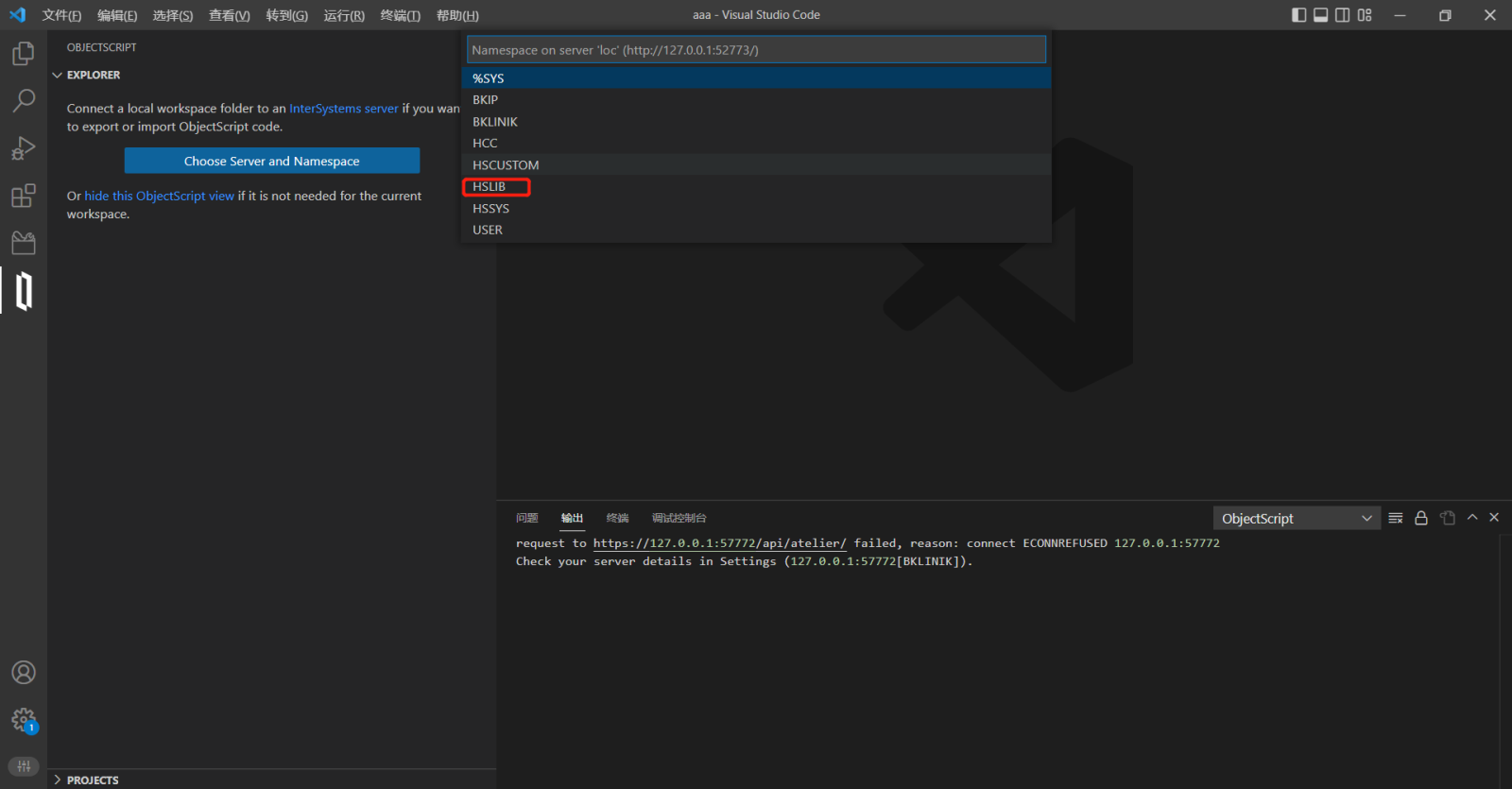1512x789 pixels.
Task: Toggle the bottom panel layout button
Action: pos(1320,15)
